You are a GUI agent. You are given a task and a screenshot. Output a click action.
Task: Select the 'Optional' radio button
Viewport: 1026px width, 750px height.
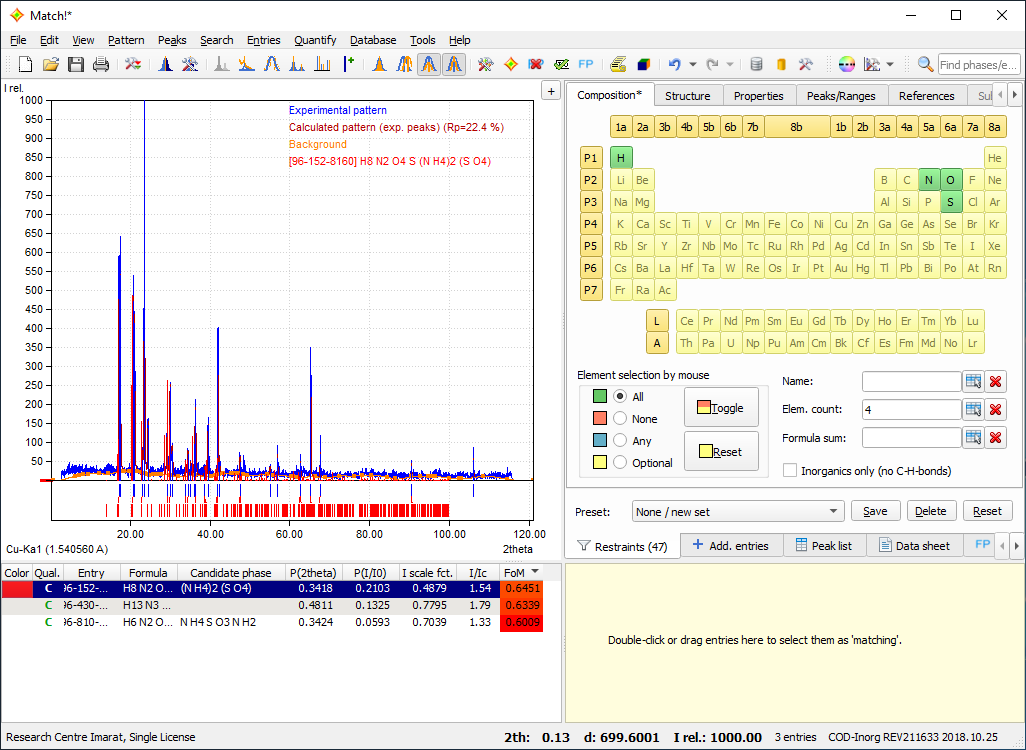(620, 462)
